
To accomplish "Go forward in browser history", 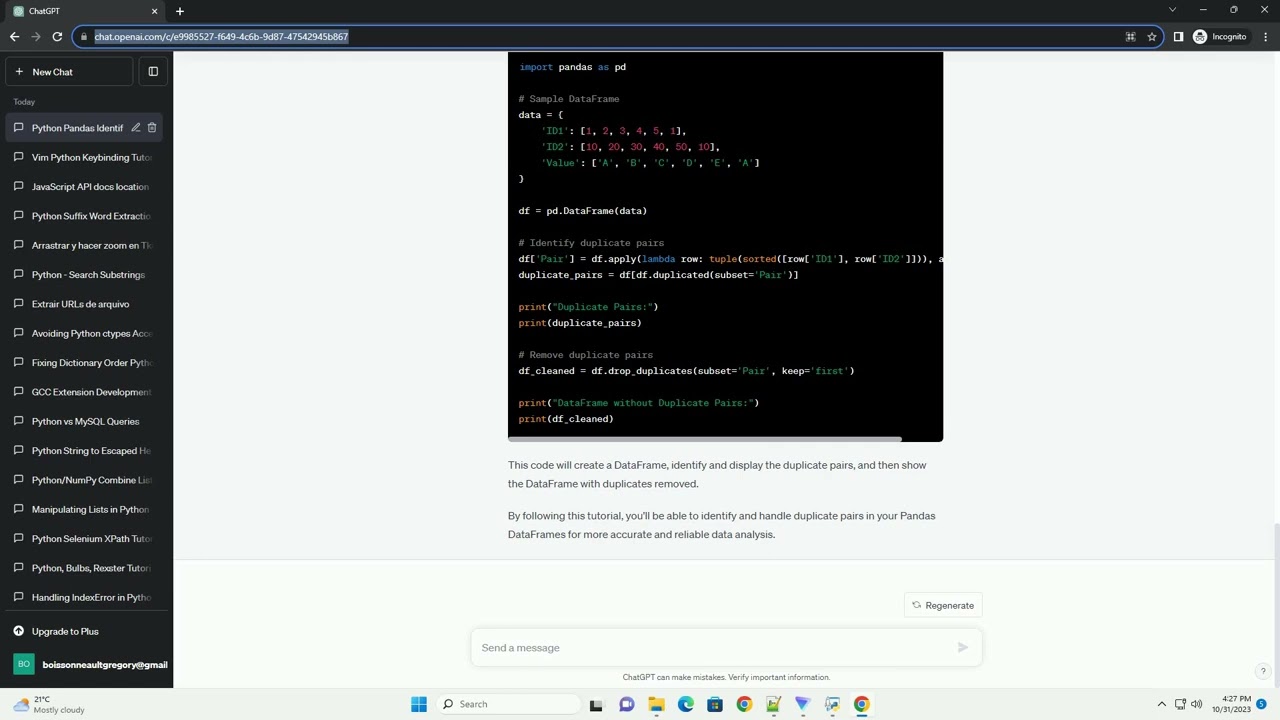I will [x=36, y=37].
